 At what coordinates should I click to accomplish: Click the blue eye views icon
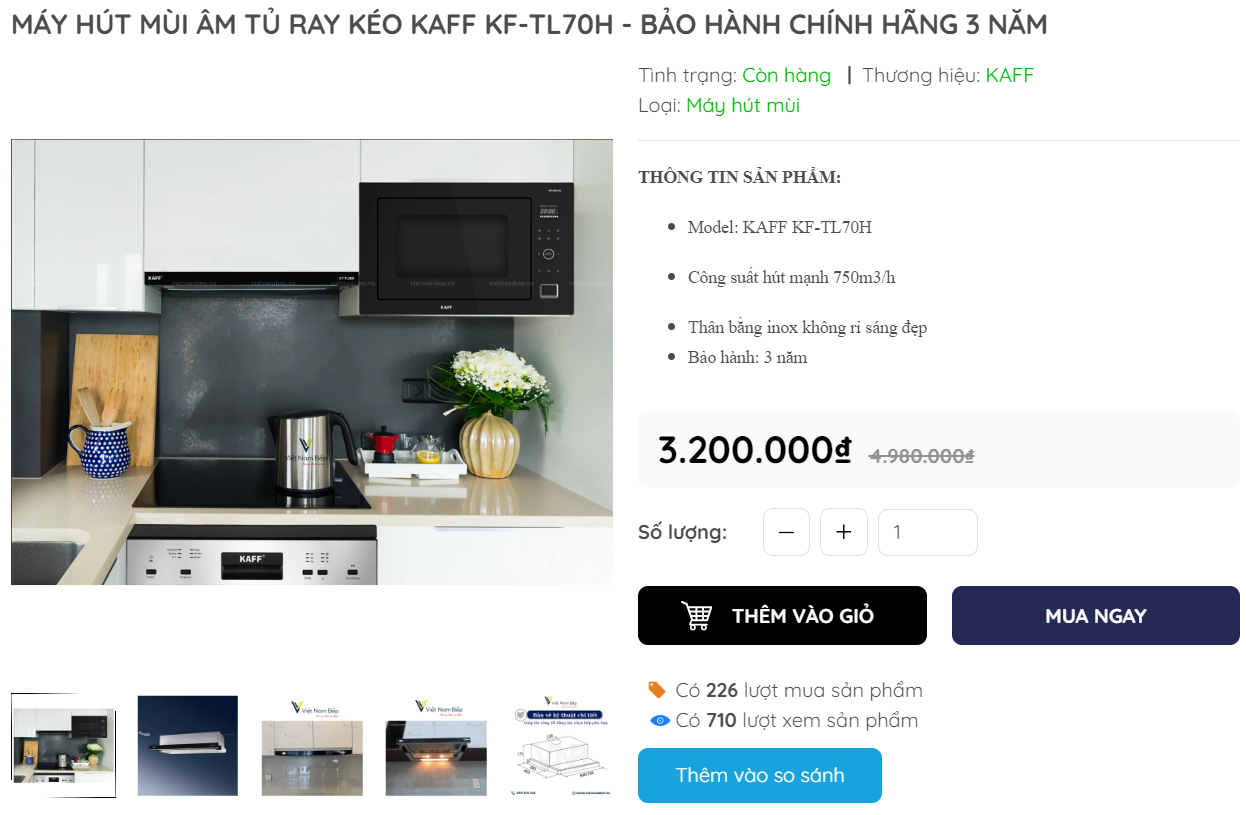point(659,720)
